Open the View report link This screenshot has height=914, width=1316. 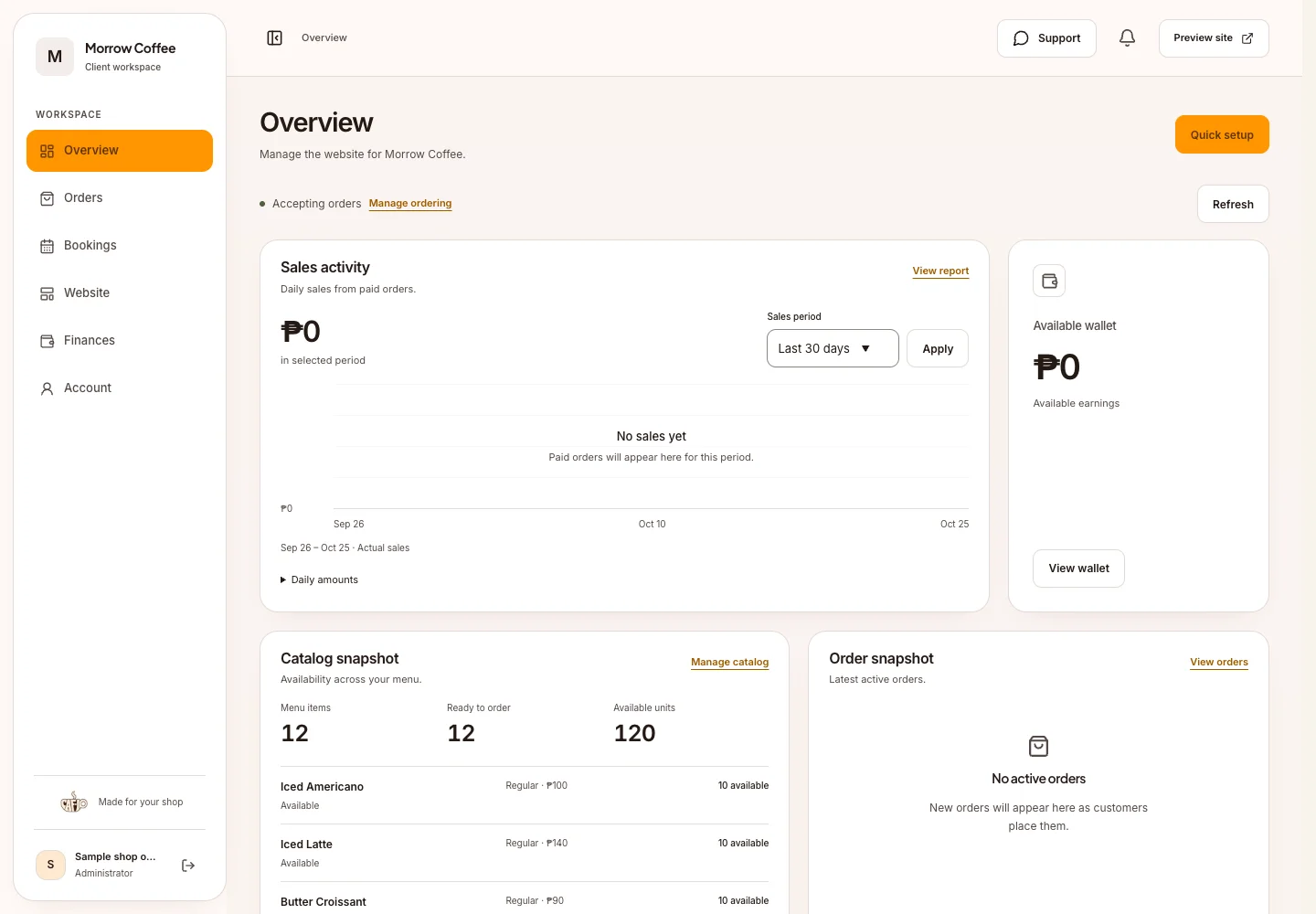click(x=940, y=271)
